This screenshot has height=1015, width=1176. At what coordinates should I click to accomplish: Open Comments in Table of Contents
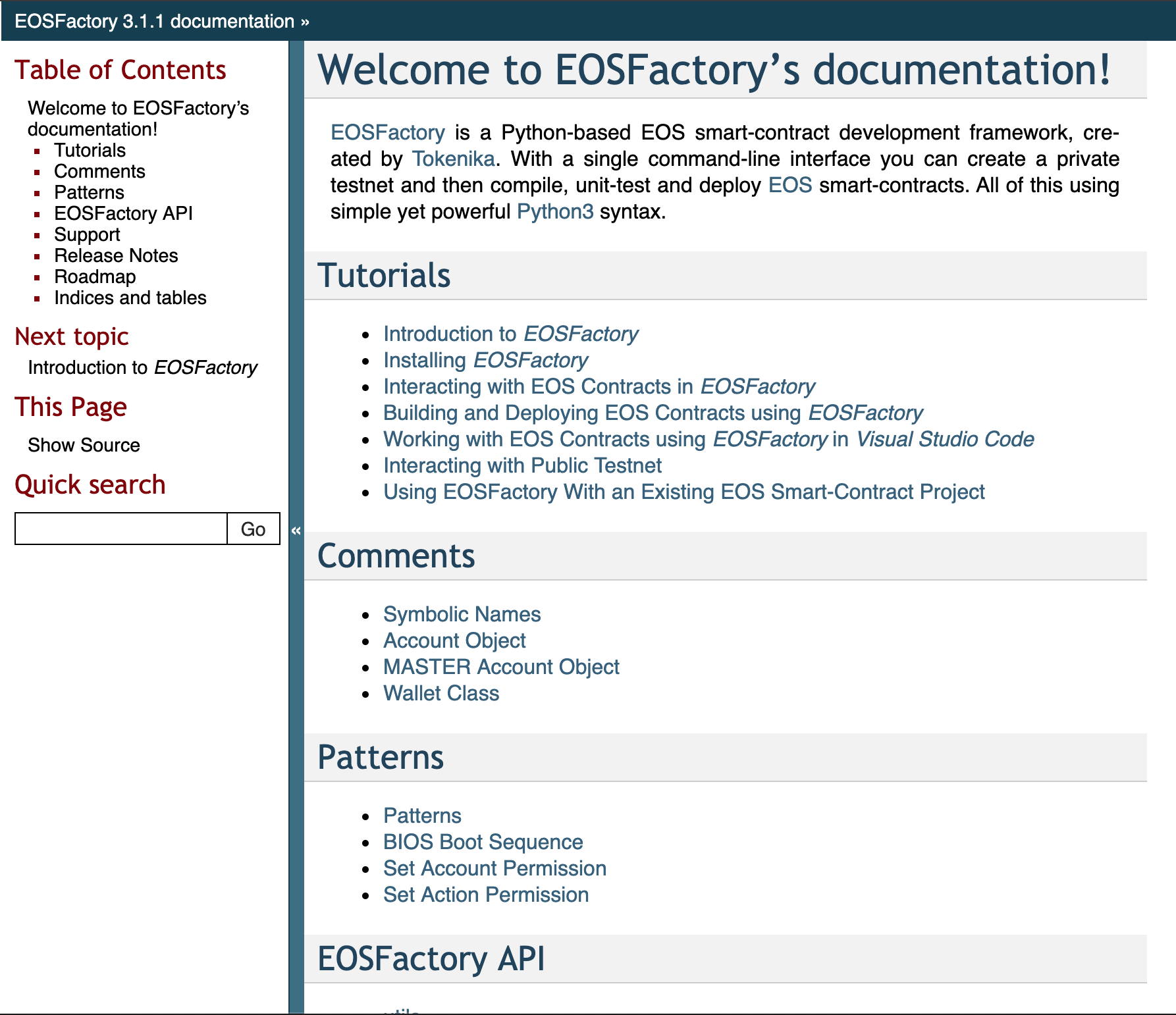99,171
